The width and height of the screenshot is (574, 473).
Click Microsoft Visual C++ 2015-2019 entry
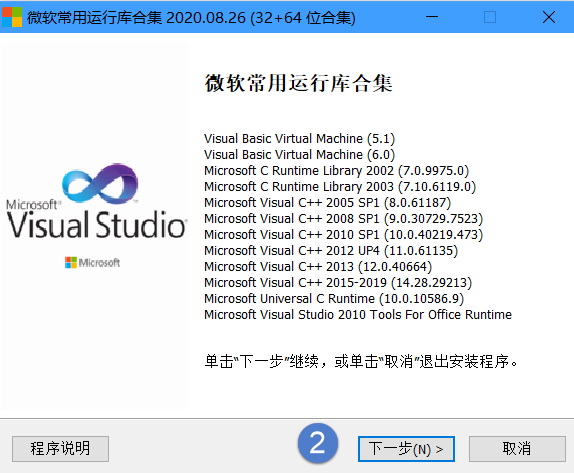tap(338, 283)
